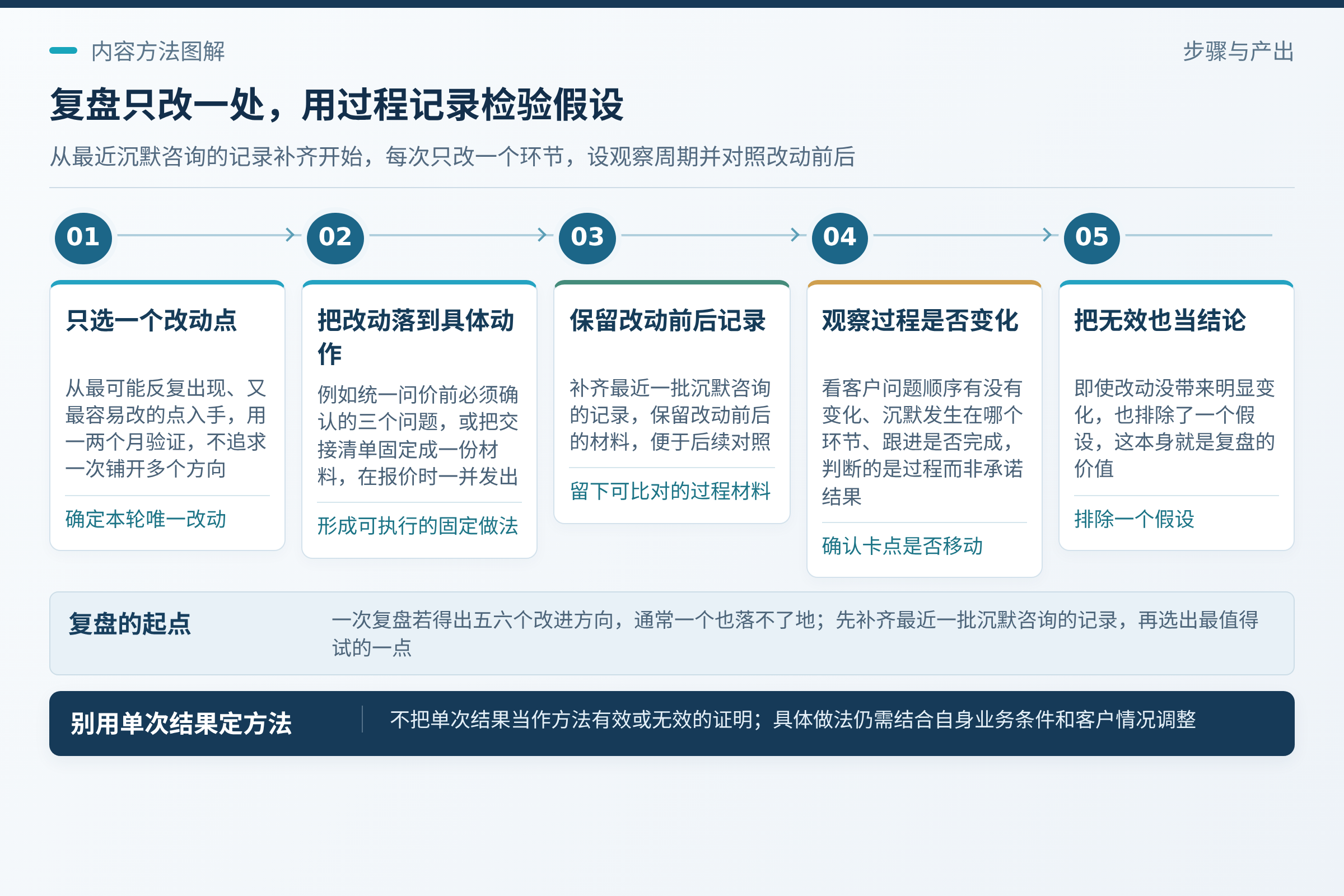This screenshot has width=1344, height=896.
Task: Click the paragraph starting 看客户问题顺序
Action: coord(922,442)
